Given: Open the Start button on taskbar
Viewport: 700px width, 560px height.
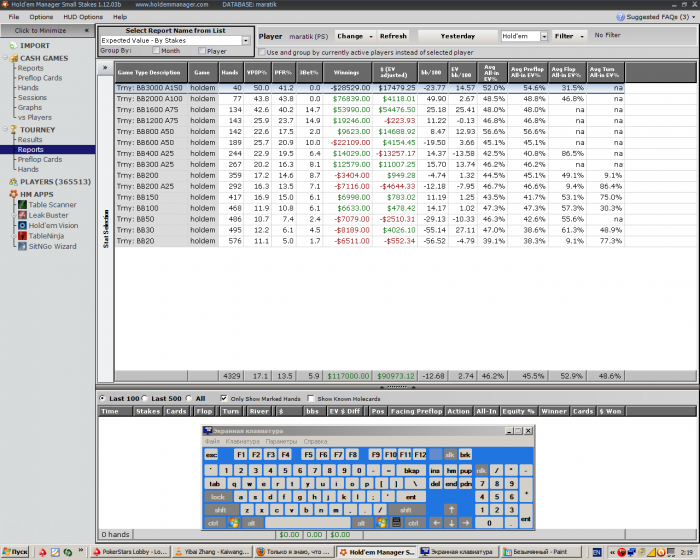Looking at the screenshot, I should click(15, 552).
